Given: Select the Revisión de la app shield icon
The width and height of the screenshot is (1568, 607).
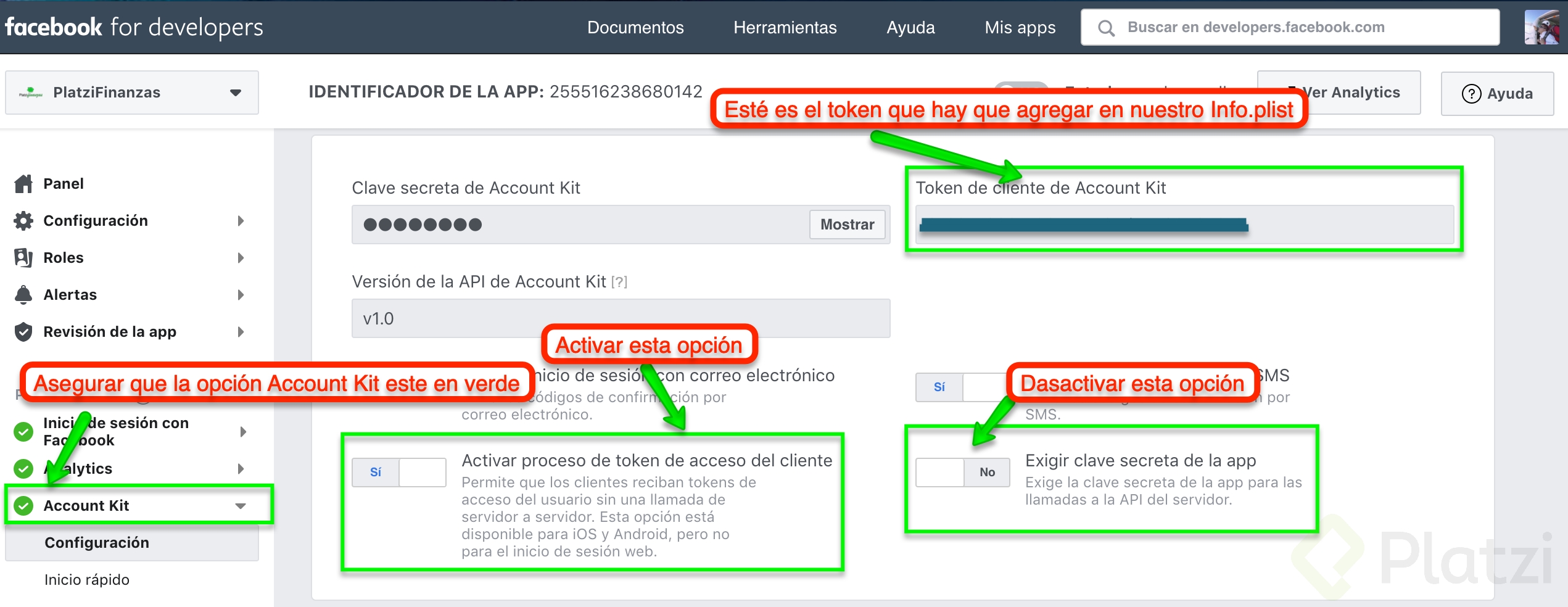Looking at the screenshot, I should click(23, 331).
